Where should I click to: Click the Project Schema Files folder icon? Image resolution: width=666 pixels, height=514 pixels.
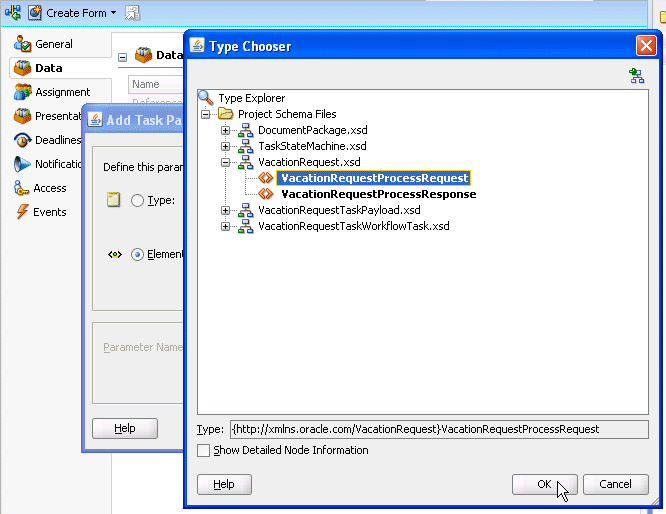[x=226, y=114]
